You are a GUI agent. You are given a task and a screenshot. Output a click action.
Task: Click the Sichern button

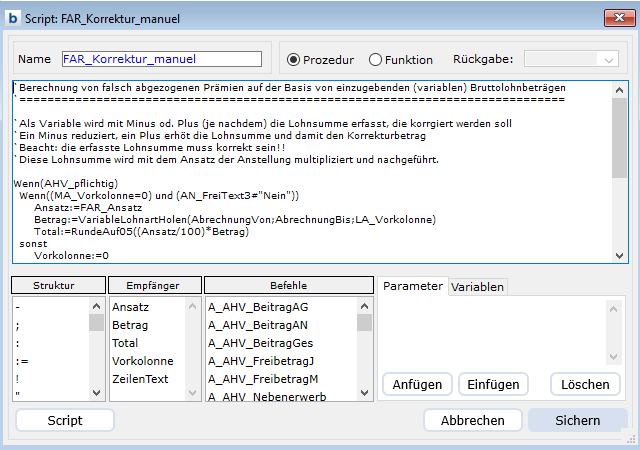coord(577,421)
